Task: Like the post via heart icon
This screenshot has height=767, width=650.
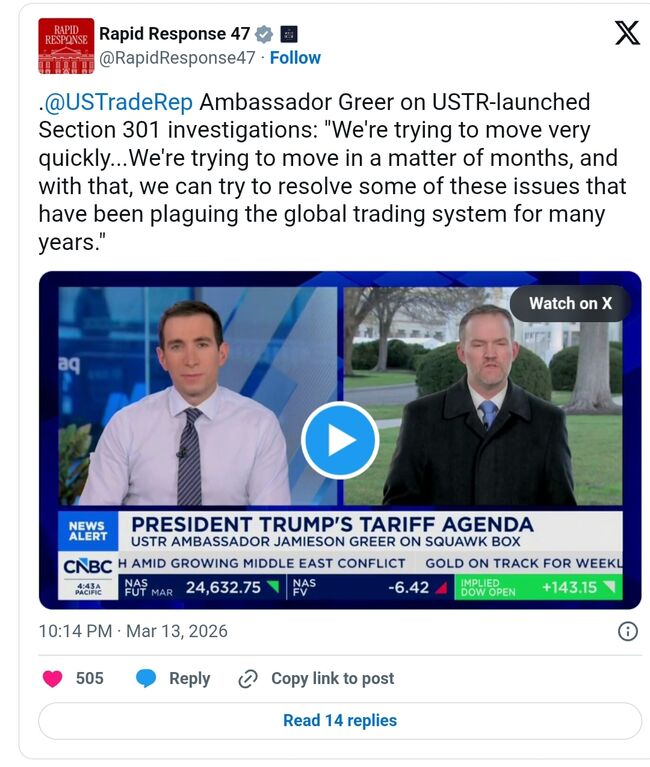Action: (53, 678)
